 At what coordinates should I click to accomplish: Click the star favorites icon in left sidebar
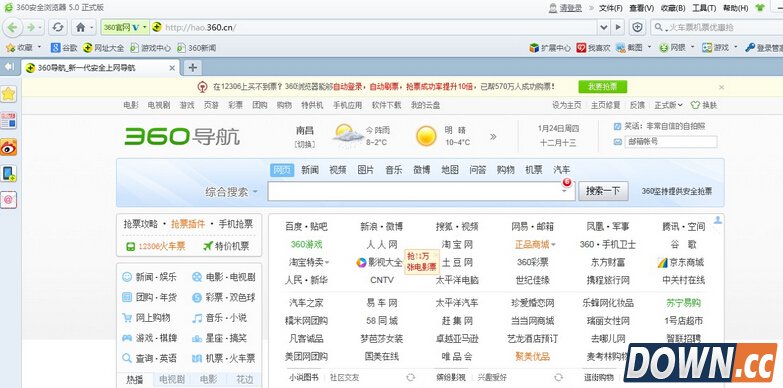tap(8, 94)
